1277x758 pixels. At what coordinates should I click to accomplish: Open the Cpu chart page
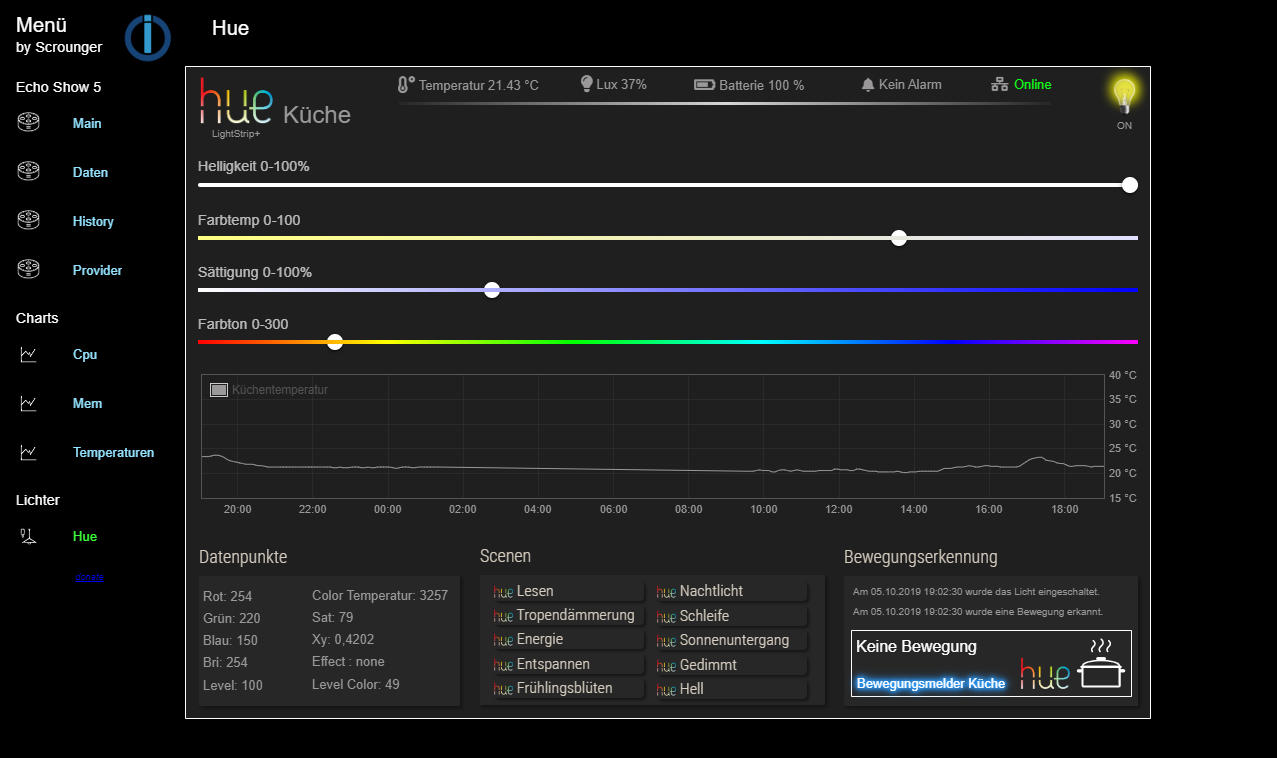click(x=85, y=354)
